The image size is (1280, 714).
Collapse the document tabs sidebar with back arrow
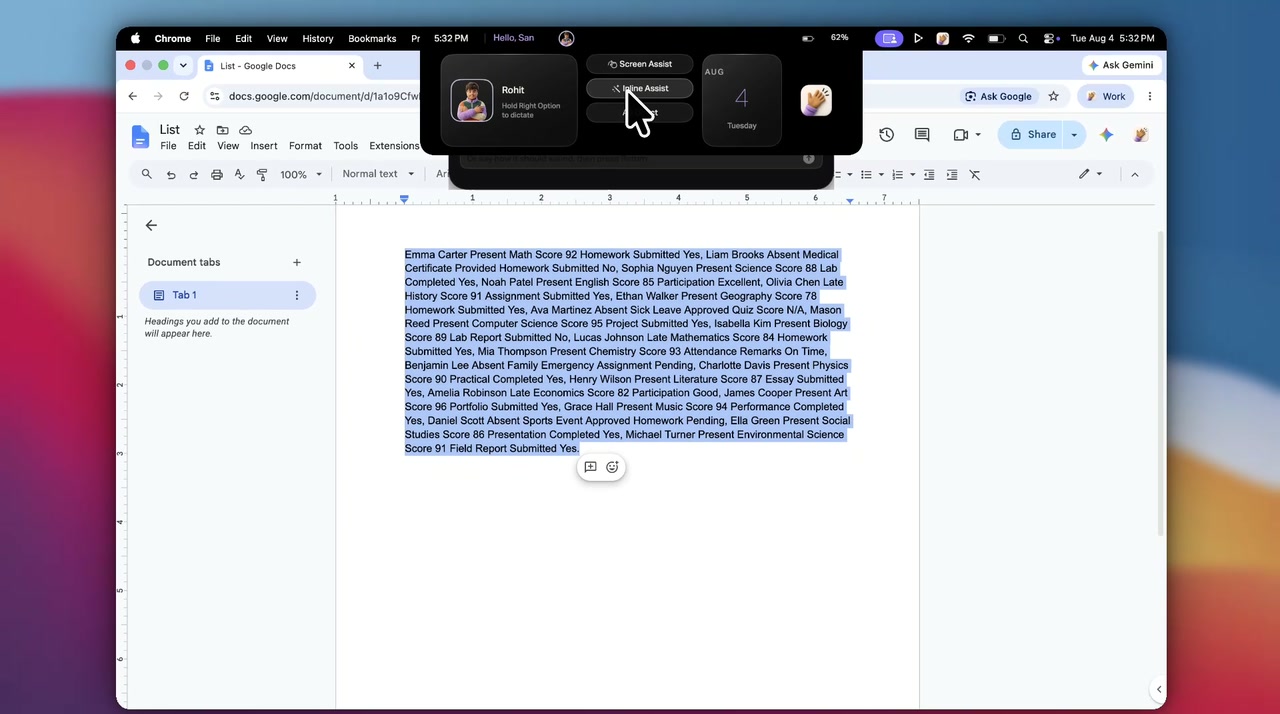(151, 225)
